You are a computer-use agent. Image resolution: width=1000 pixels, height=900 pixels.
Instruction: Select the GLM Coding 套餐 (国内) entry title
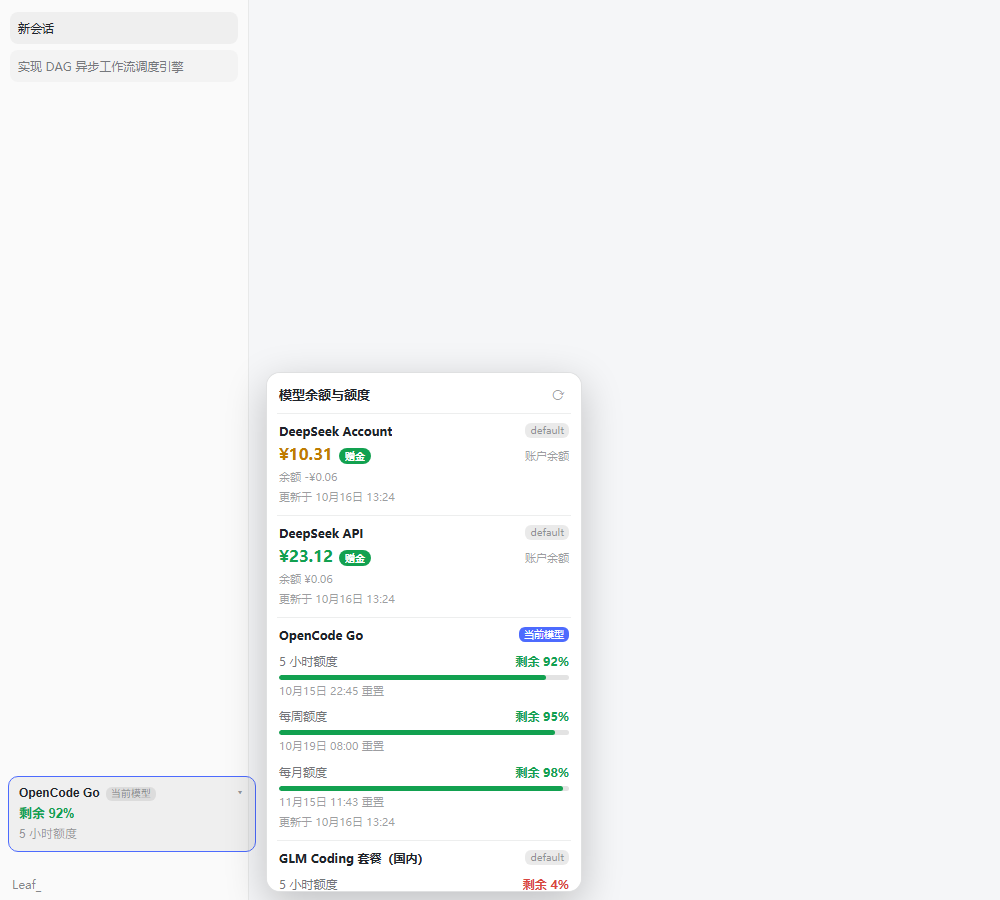click(350, 859)
